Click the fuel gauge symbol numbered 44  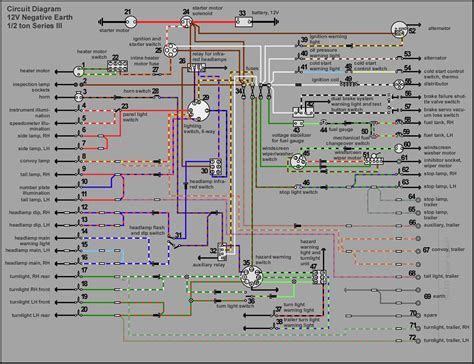click(322, 123)
